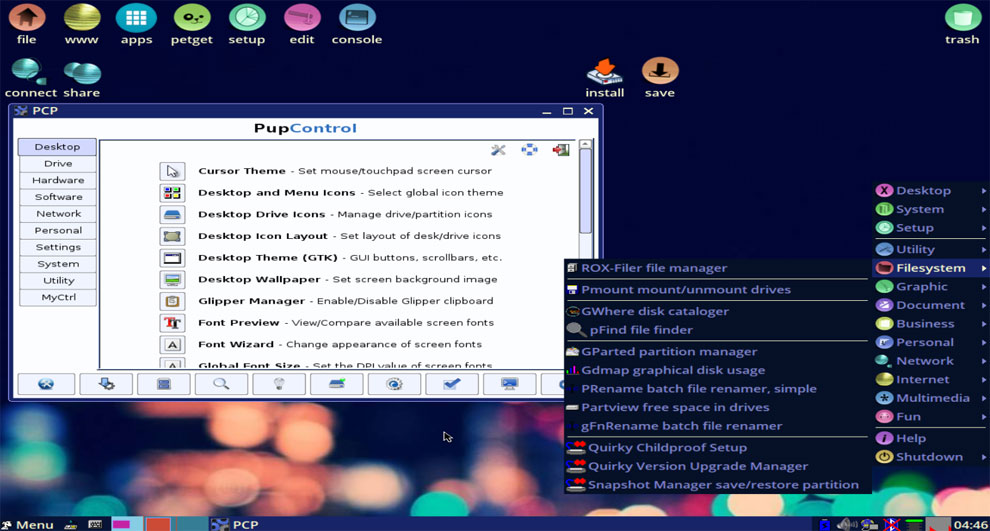
Task: Open the setup desktop icon
Action: (x=246, y=23)
